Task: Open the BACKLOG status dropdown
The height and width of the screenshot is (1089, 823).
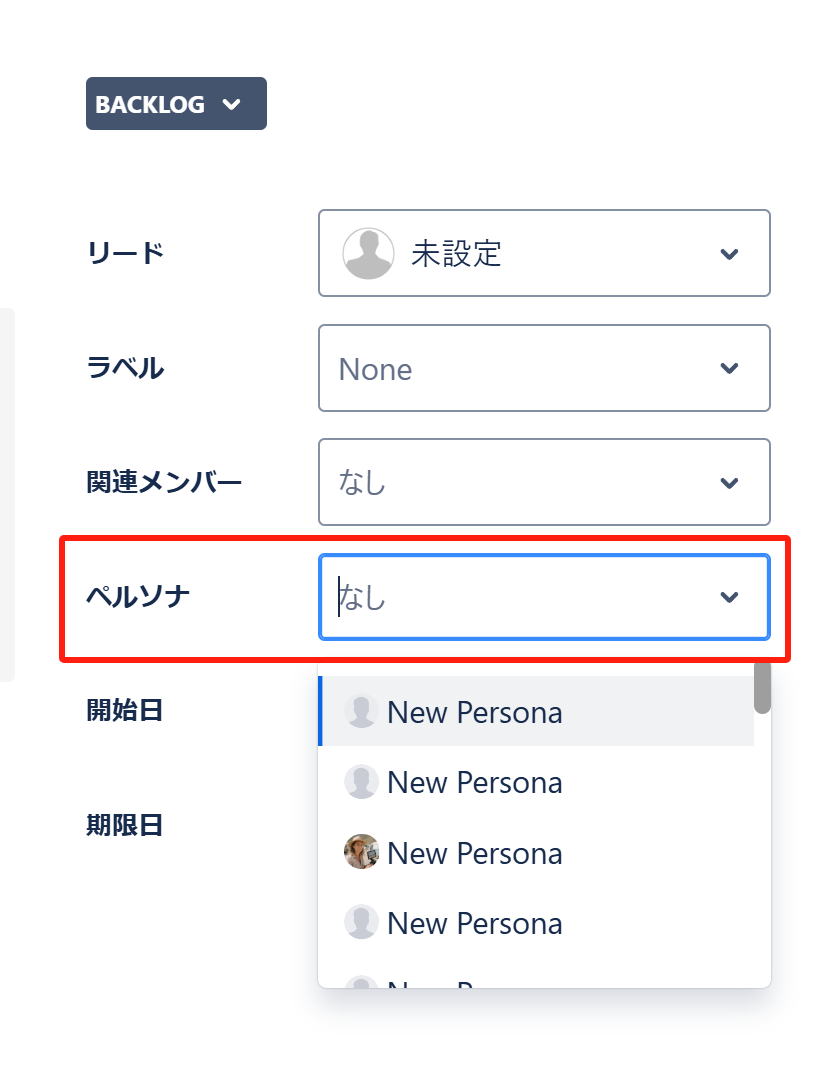Action: tap(176, 104)
